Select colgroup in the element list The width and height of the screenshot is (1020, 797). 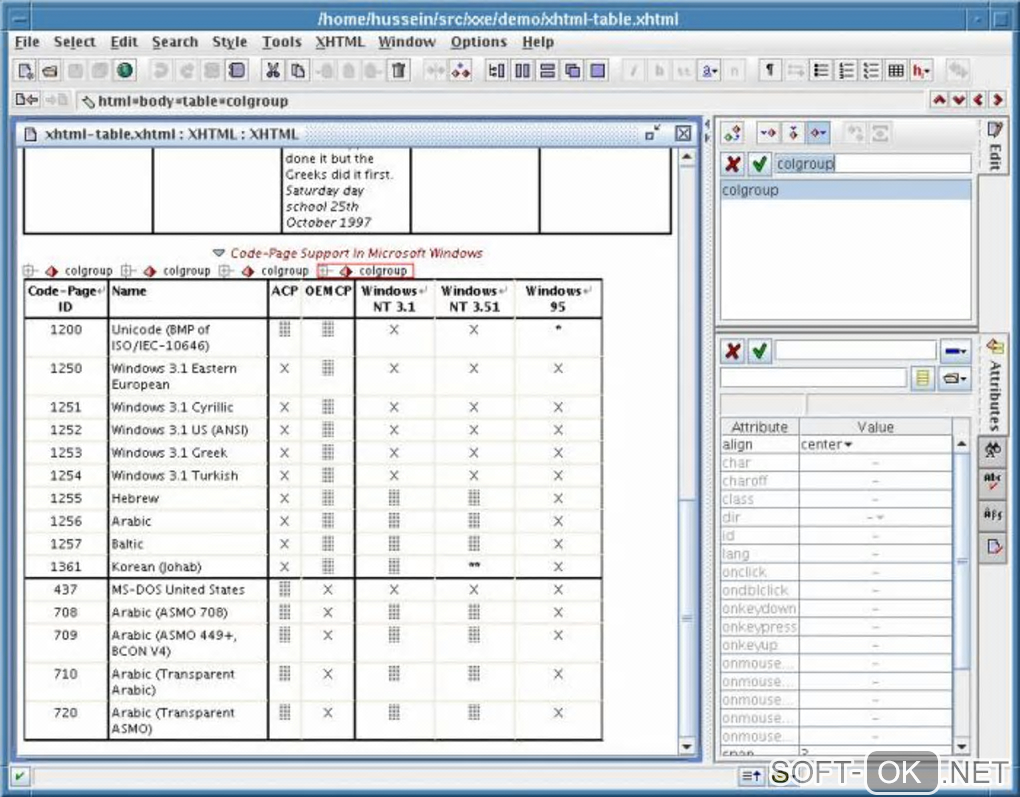(845, 191)
